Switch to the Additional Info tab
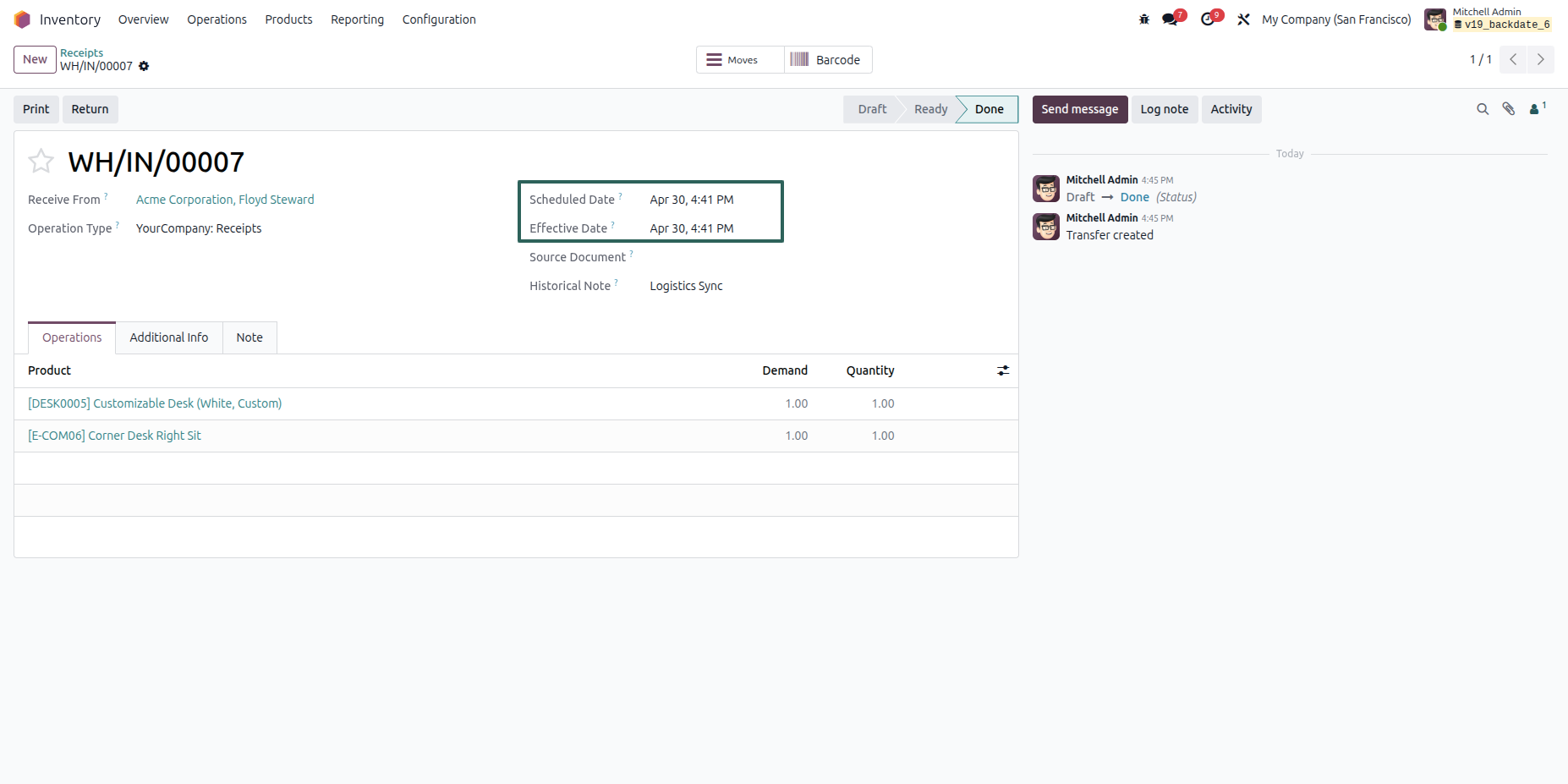This screenshot has height=784, width=1568. [x=169, y=337]
